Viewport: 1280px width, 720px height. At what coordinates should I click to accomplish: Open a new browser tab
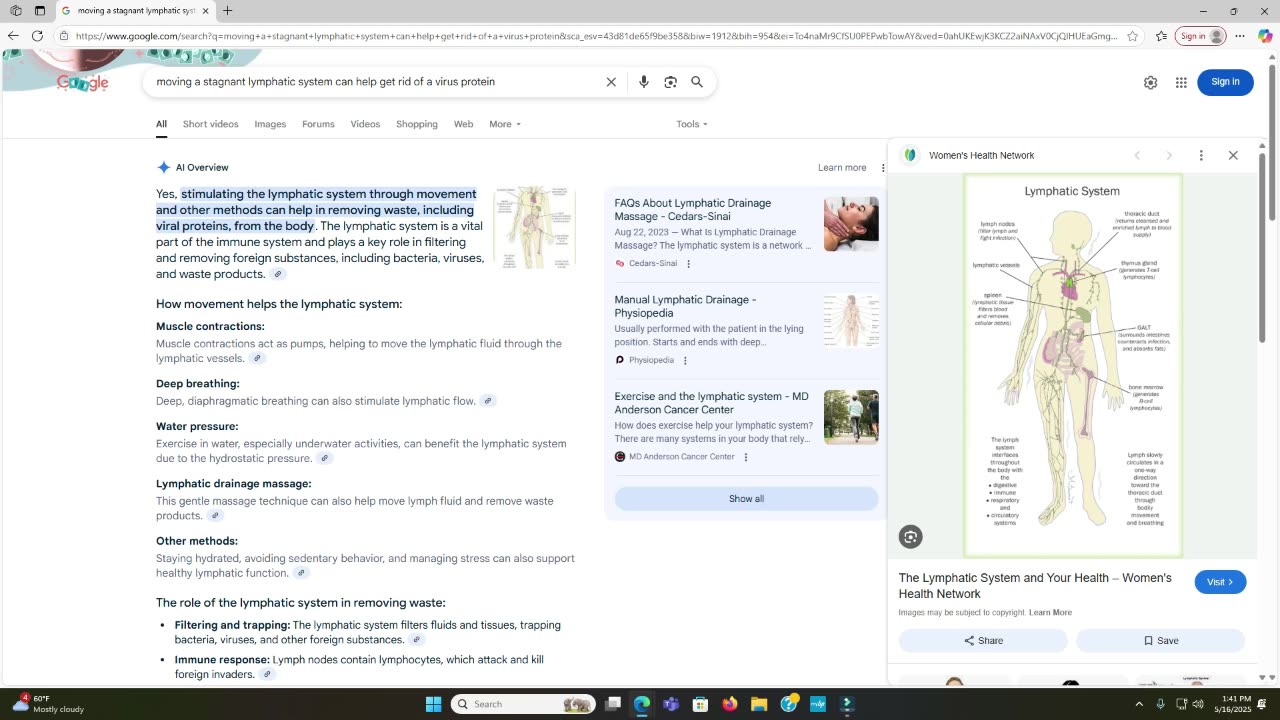click(x=227, y=11)
